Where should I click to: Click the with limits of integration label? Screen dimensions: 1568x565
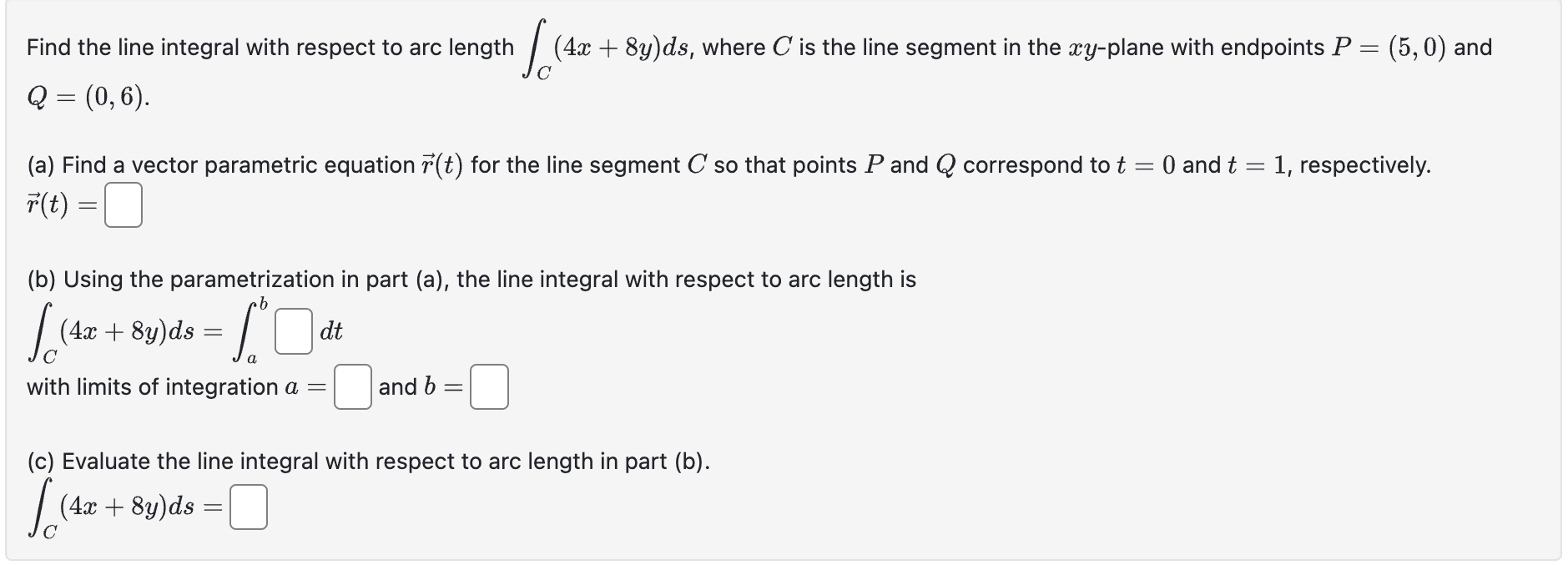point(150,386)
